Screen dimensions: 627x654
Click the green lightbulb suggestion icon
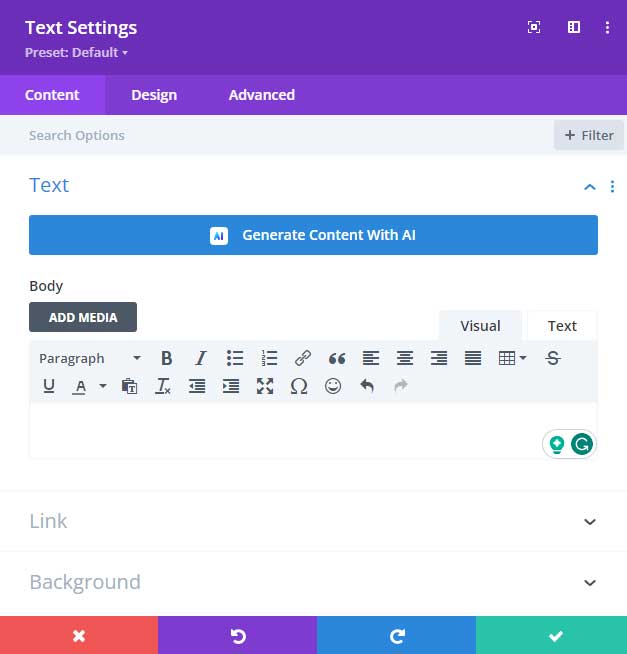click(x=557, y=444)
